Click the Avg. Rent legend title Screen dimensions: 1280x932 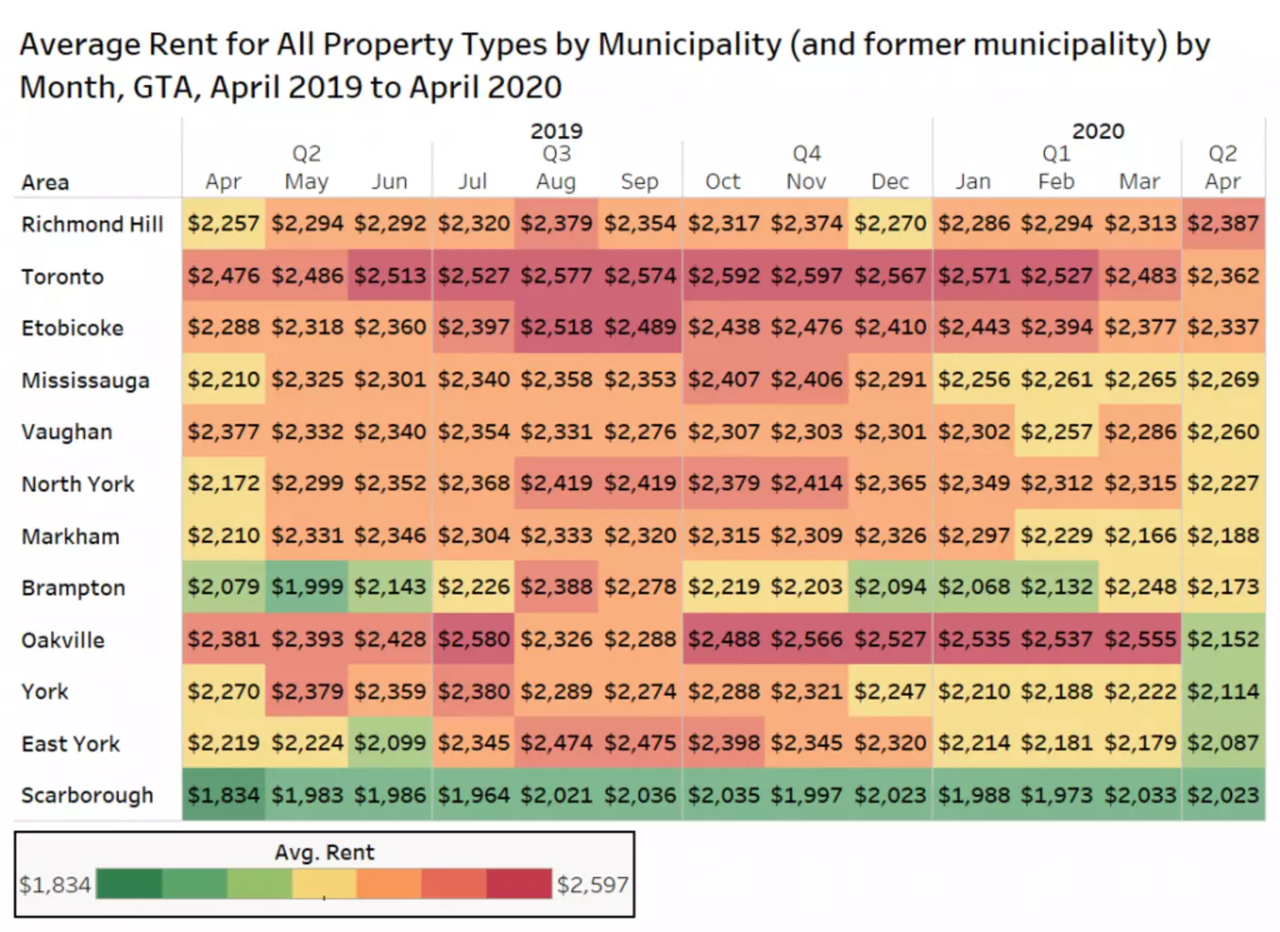(324, 853)
